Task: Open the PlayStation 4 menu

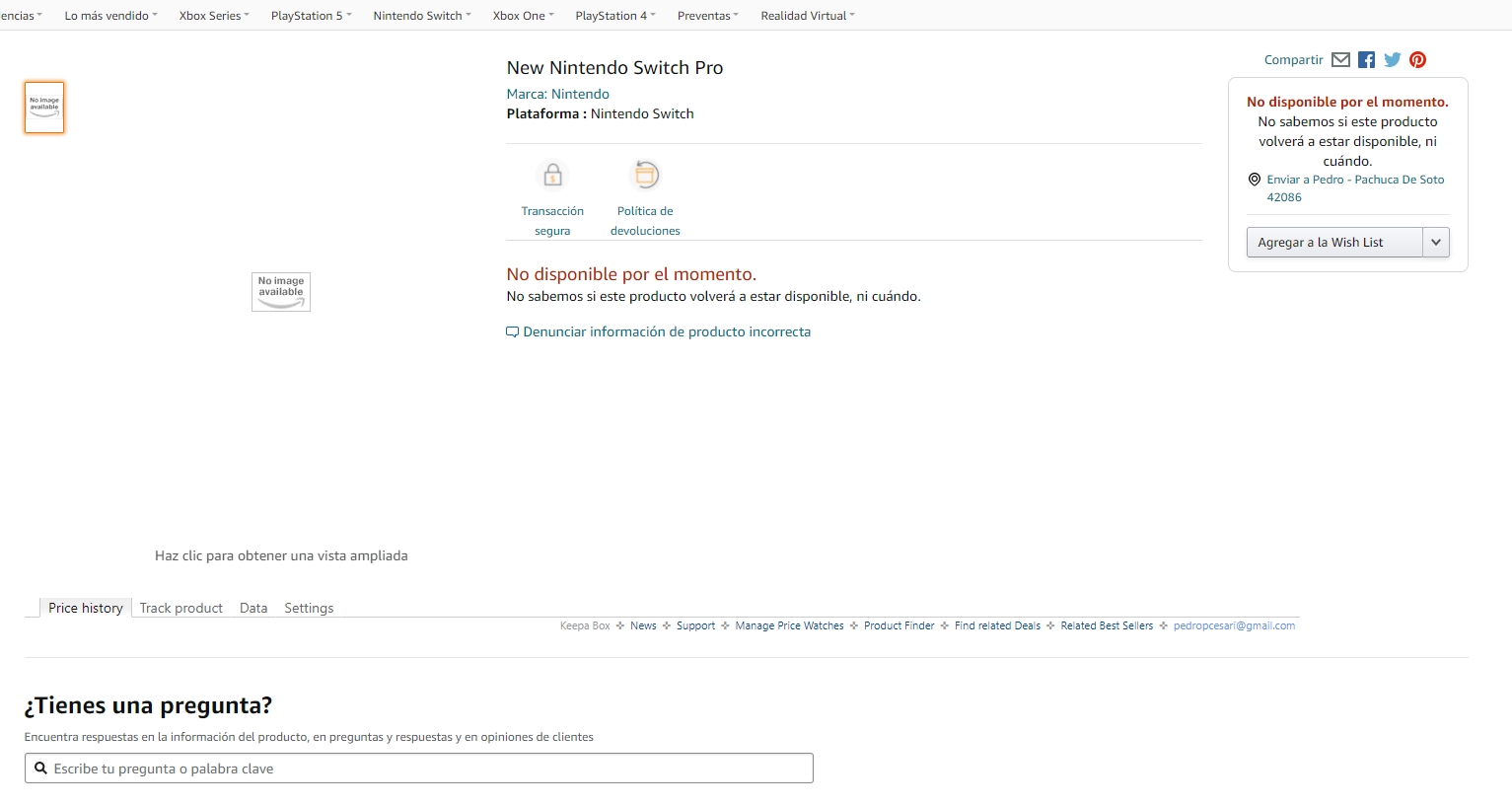Action: 615,16
